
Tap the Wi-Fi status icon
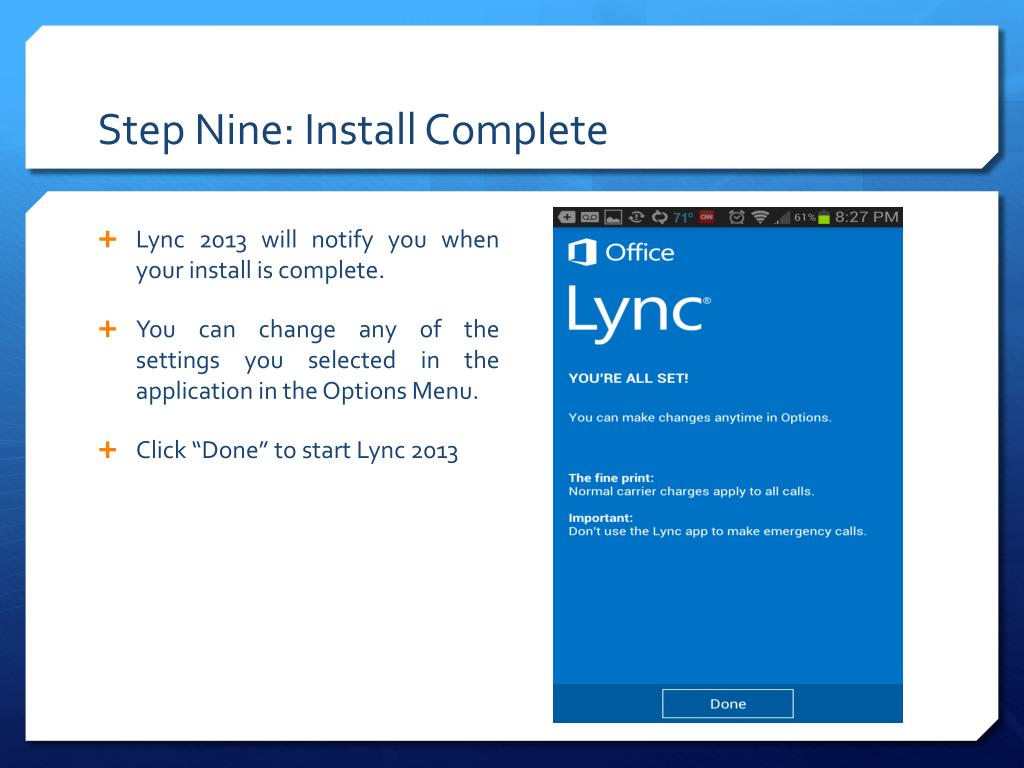coord(760,217)
